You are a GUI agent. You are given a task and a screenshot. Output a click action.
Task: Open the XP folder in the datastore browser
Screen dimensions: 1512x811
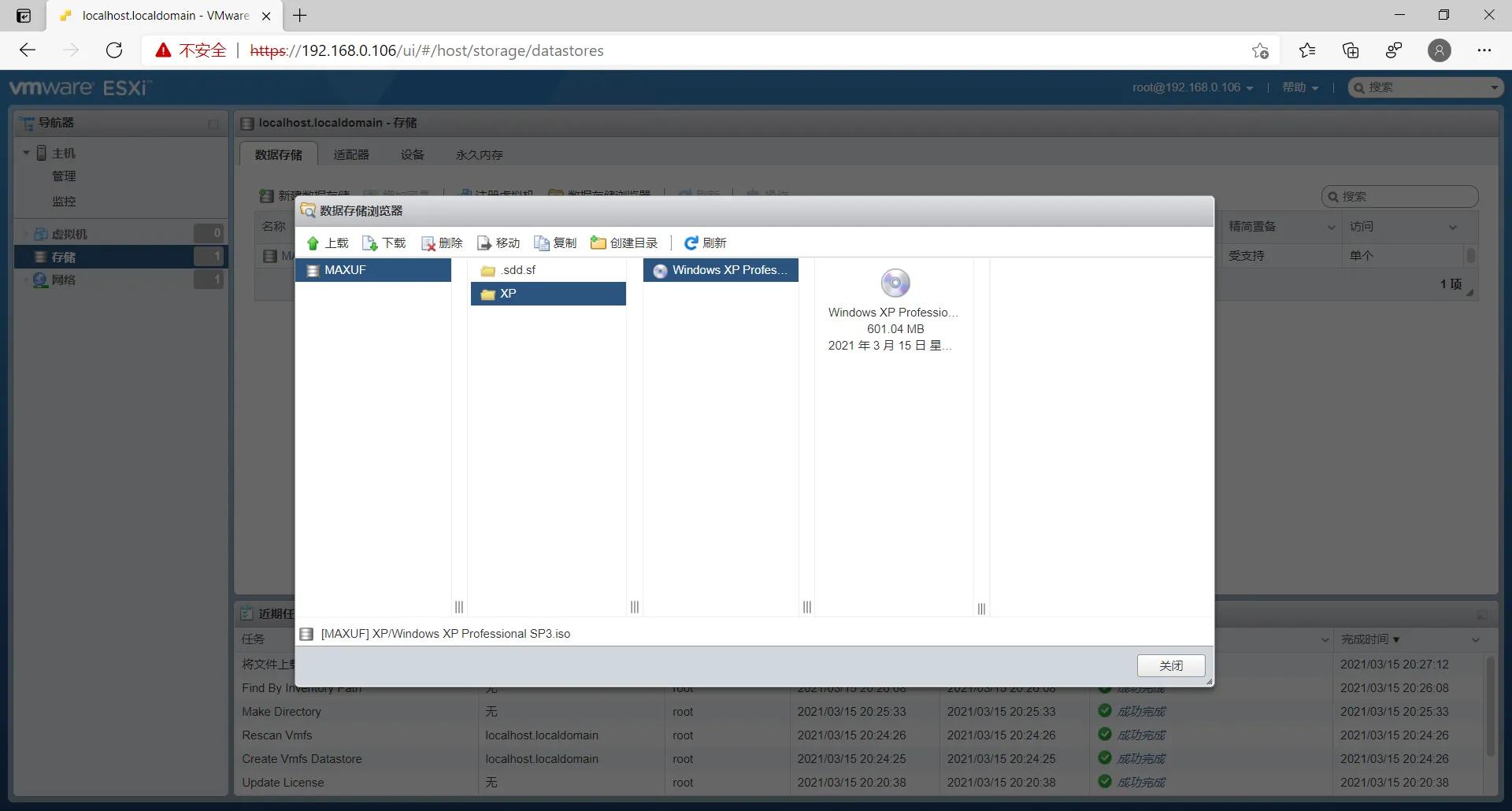[508, 293]
